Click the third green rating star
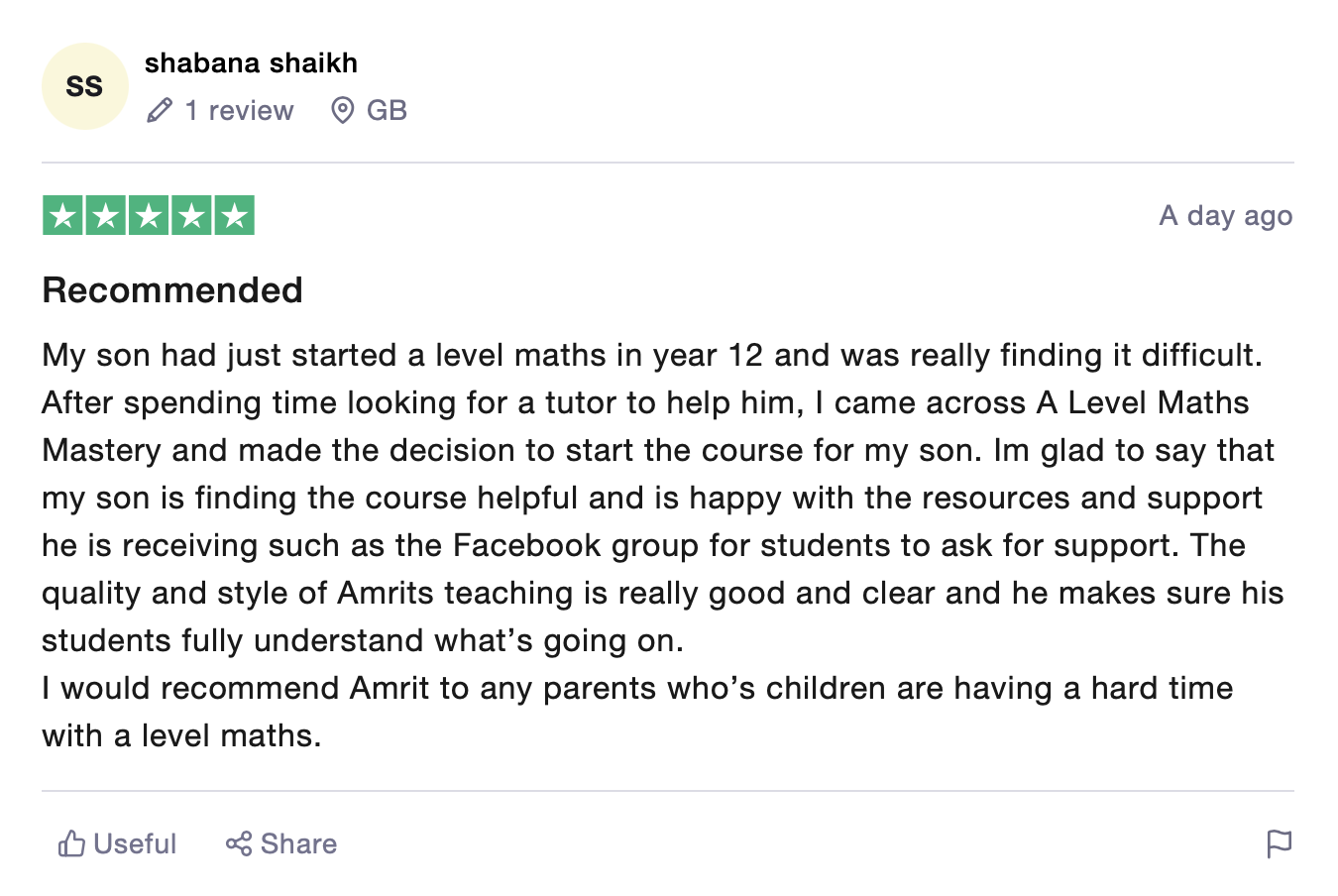The height and width of the screenshot is (896, 1338). [x=149, y=215]
